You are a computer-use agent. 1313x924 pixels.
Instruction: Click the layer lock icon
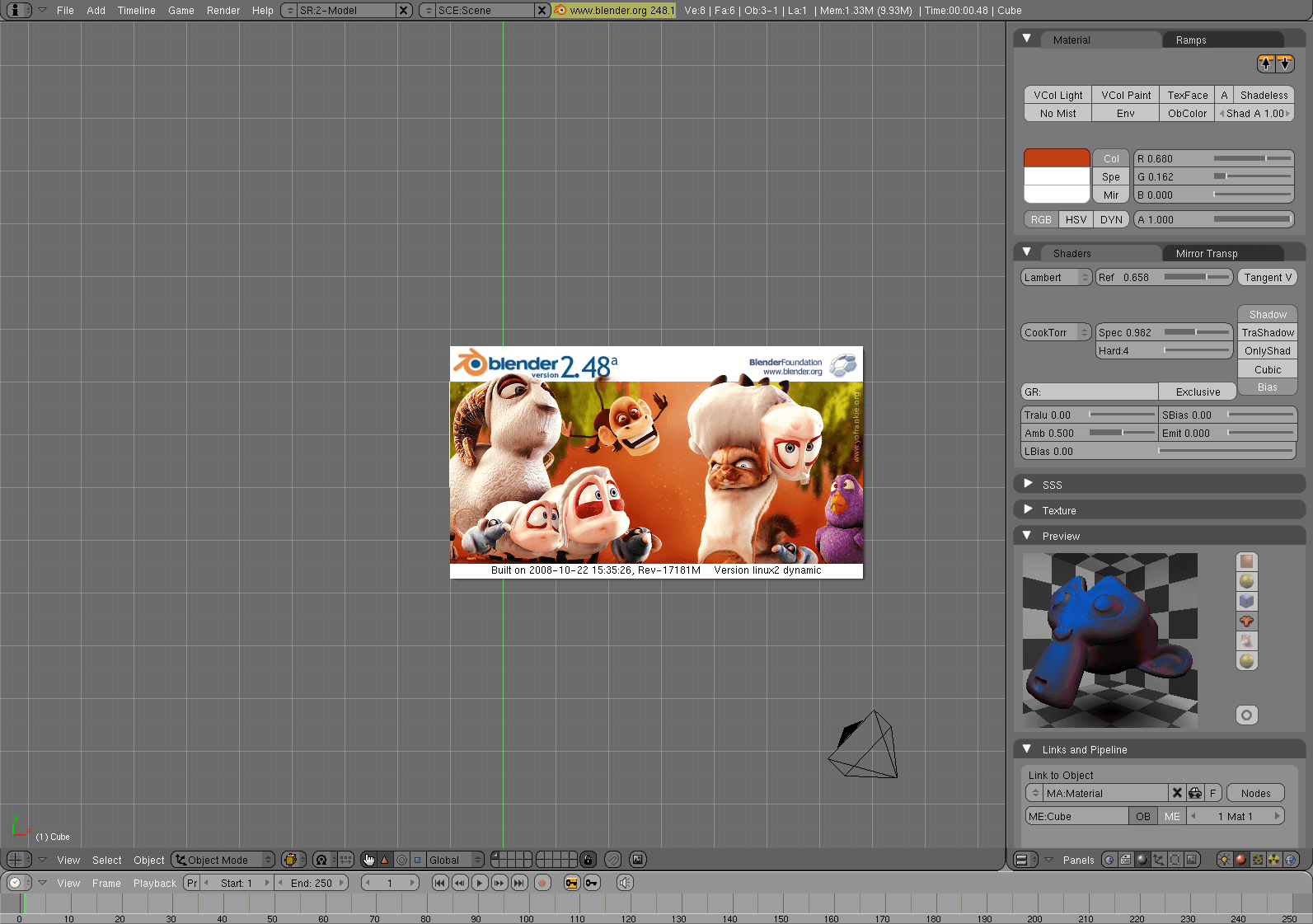[x=588, y=860]
